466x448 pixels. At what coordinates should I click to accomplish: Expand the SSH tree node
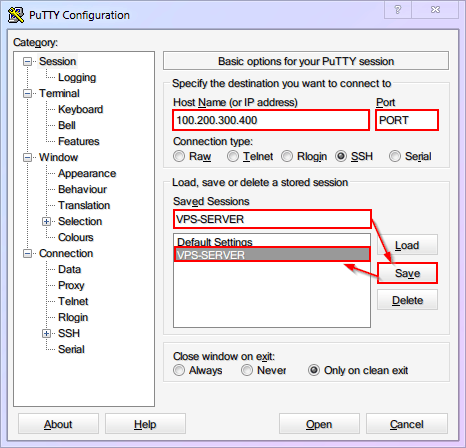[x=46, y=333]
